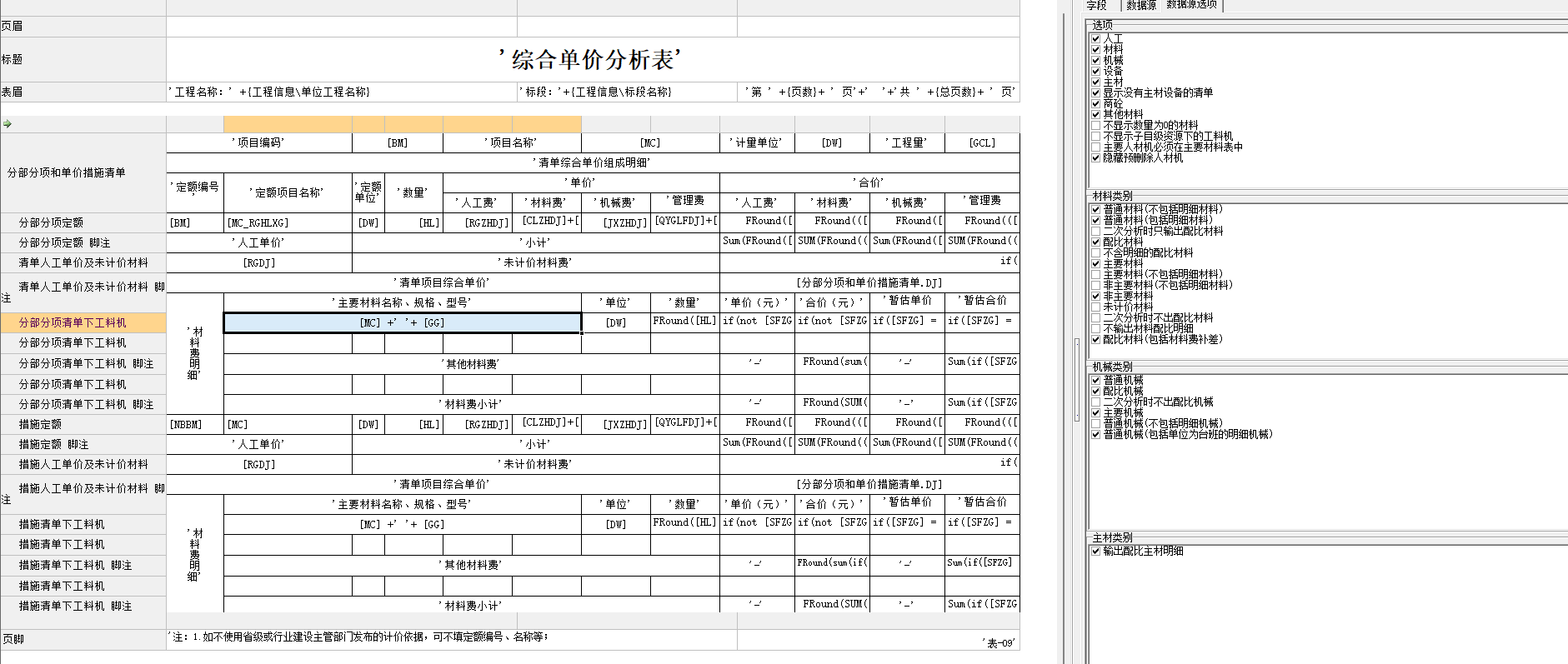1568x664 pixels.
Task: Uncheck 隐藏预删除人材机
Action: click(1095, 157)
